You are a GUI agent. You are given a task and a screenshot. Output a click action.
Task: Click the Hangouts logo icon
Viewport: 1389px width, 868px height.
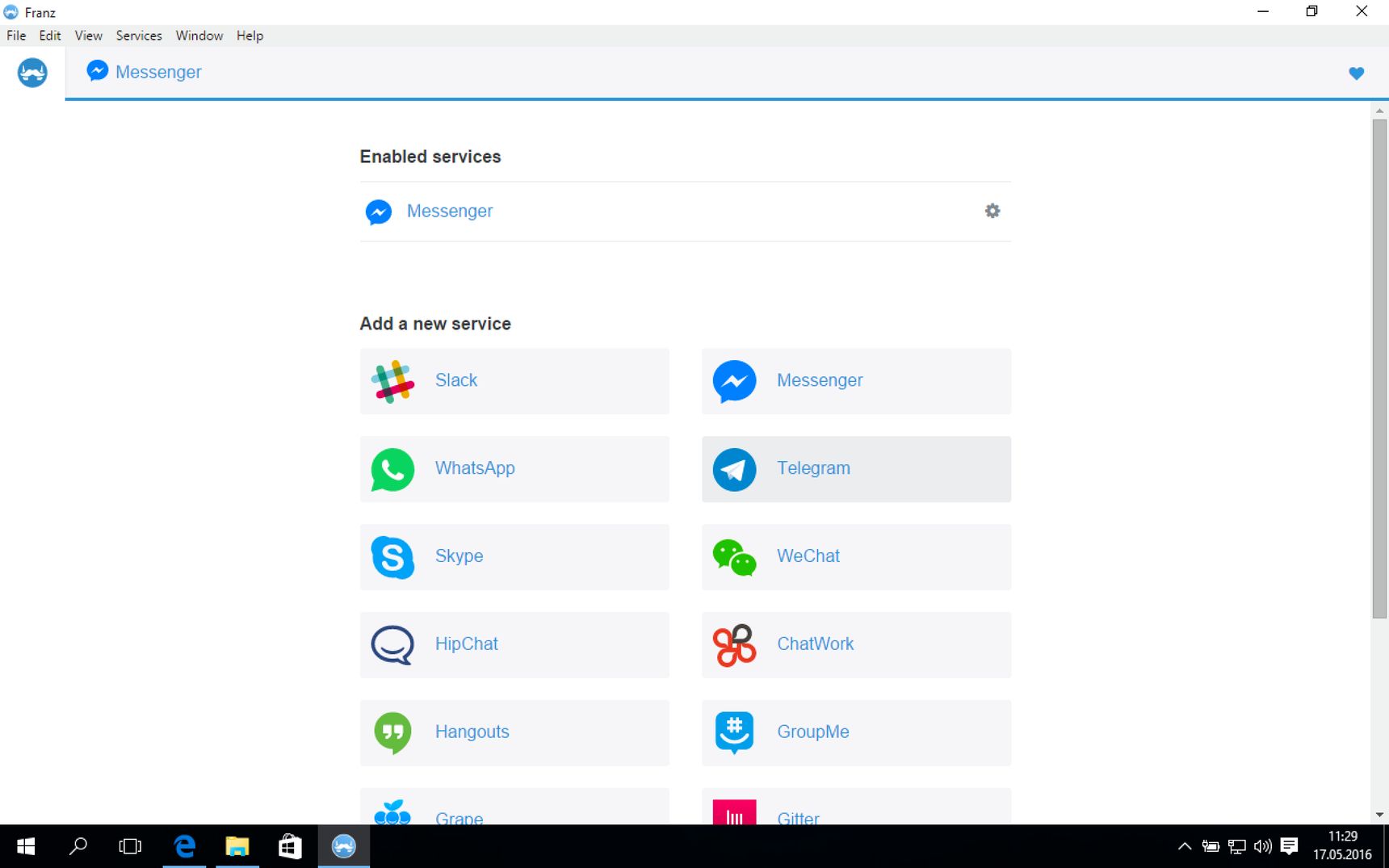coord(392,733)
